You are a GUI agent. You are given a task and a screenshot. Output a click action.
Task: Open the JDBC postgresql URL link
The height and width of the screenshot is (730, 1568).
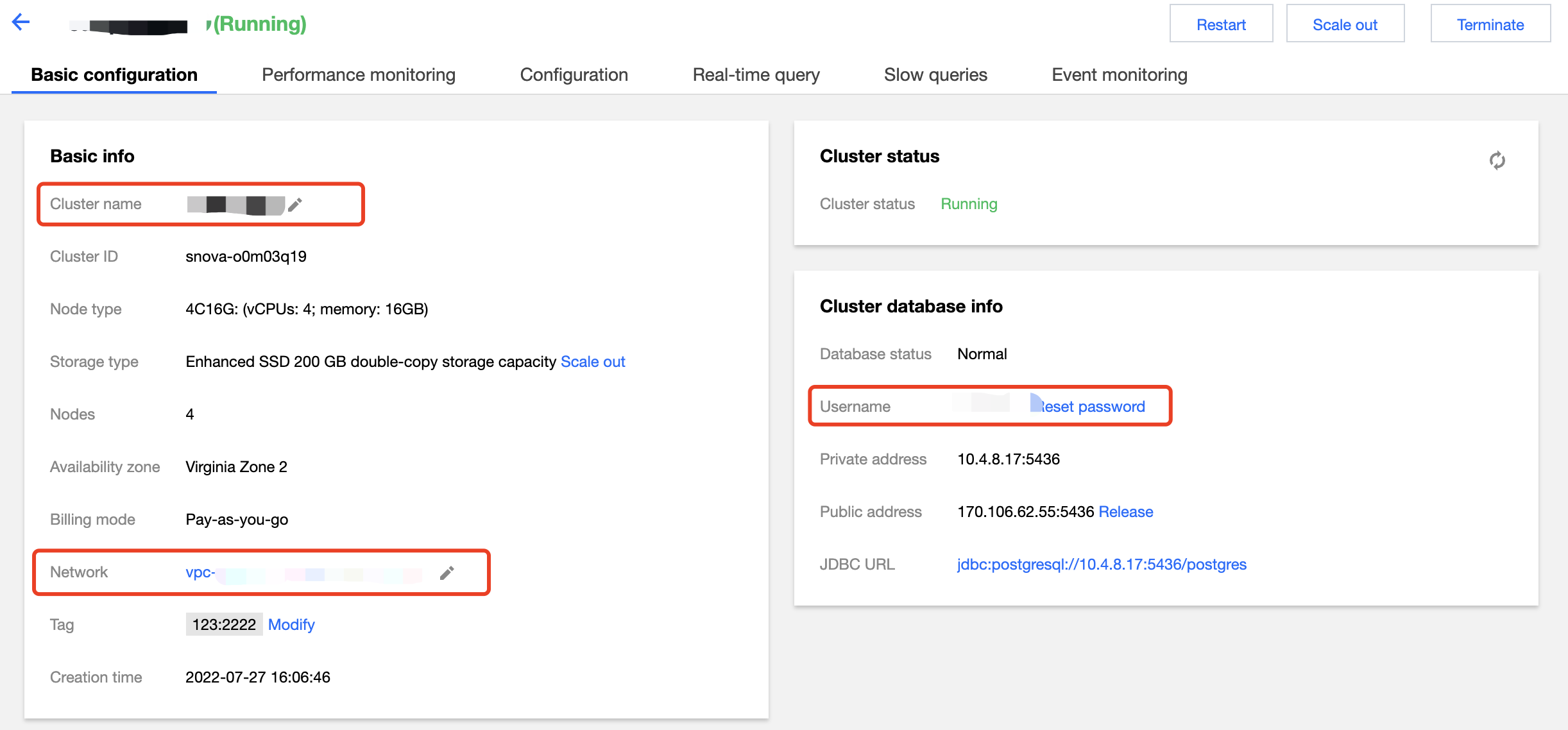click(x=1101, y=564)
